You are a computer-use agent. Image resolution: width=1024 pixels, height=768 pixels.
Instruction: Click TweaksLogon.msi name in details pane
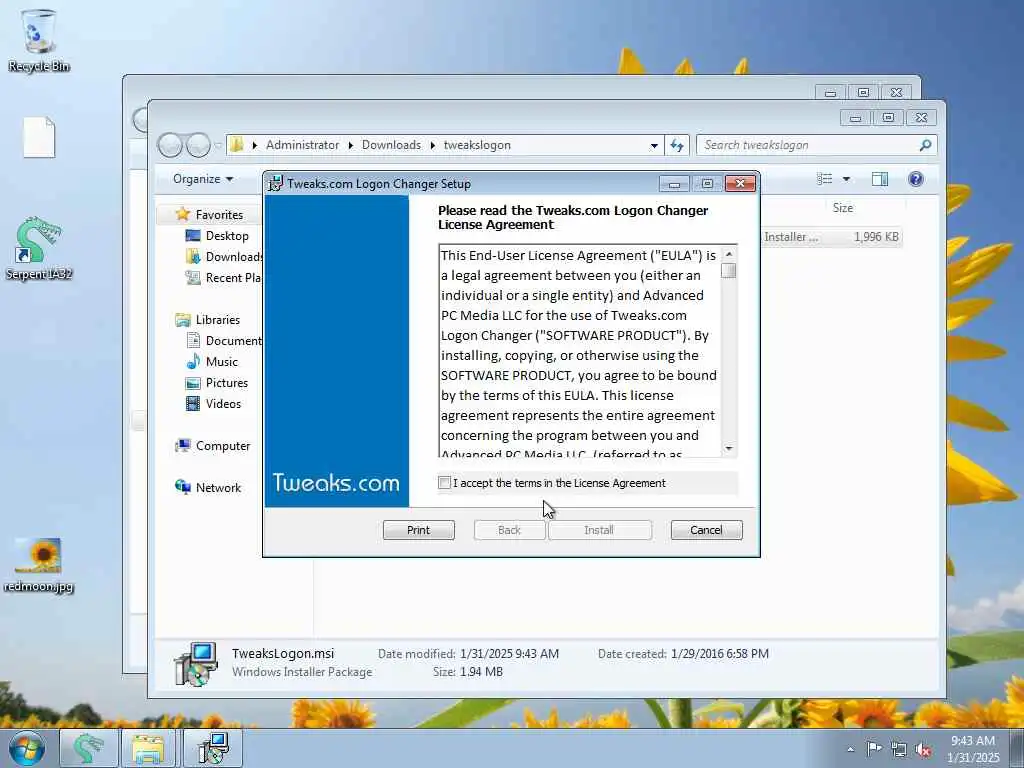coord(283,653)
